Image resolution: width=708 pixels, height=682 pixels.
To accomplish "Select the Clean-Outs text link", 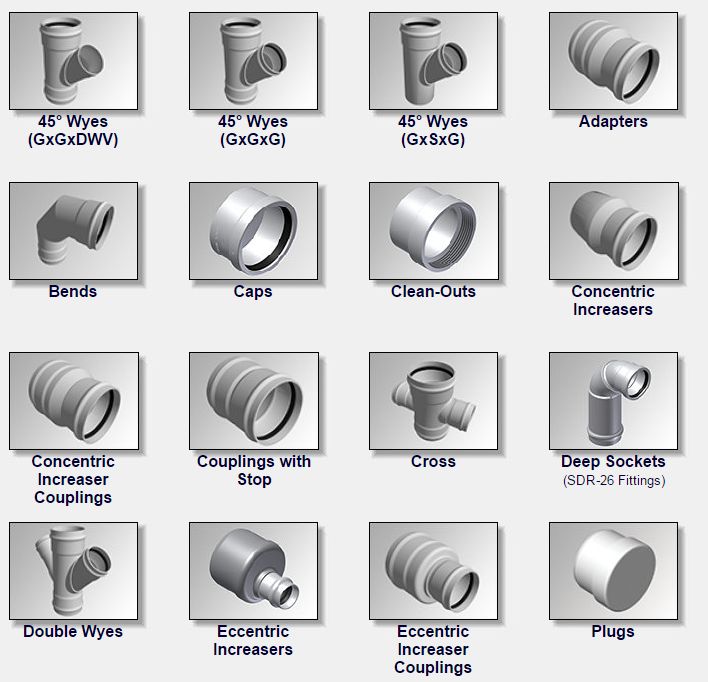I will pos(433,292).
